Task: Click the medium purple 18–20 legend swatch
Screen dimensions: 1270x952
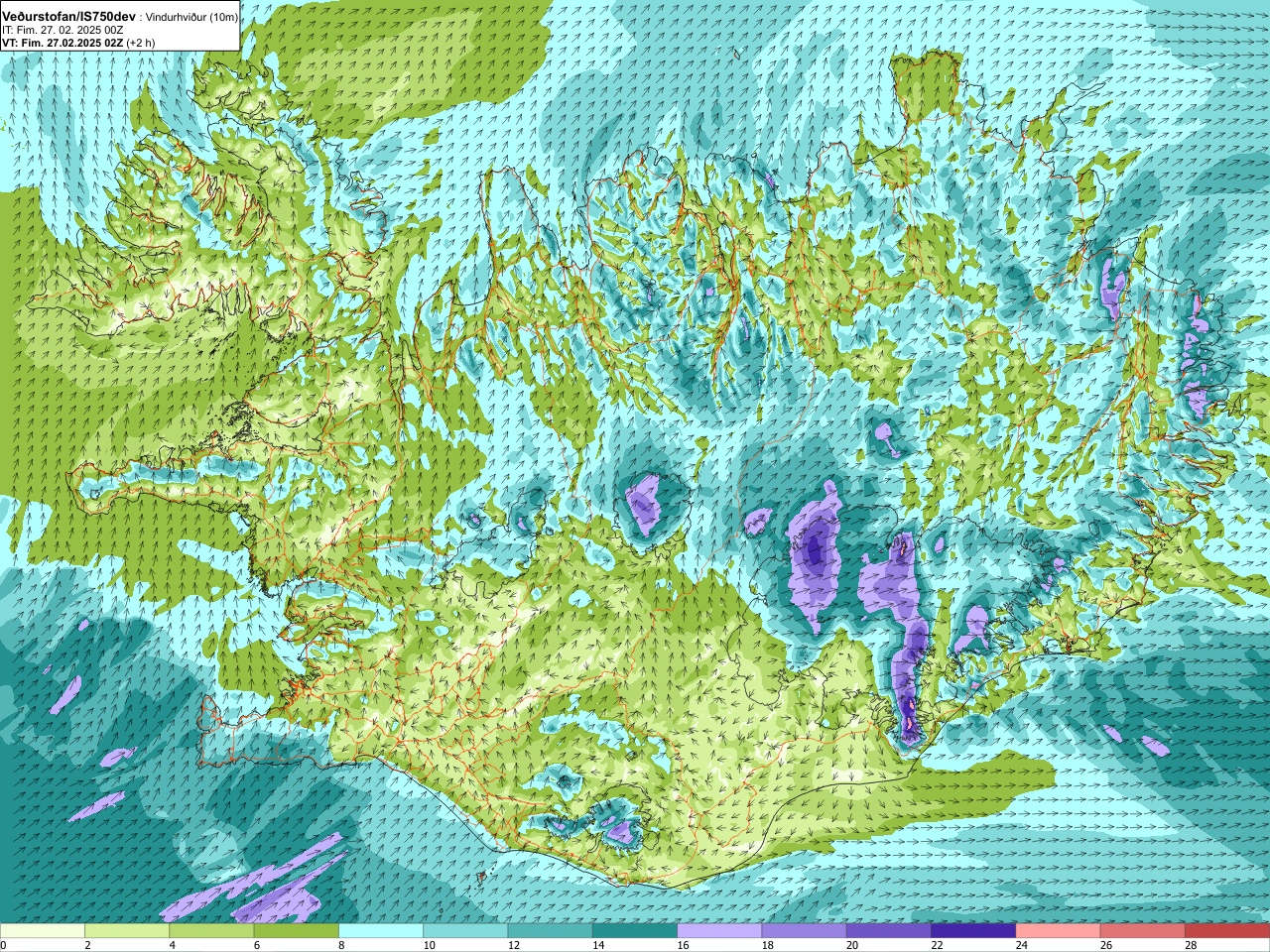Action: tap(805, 931)
